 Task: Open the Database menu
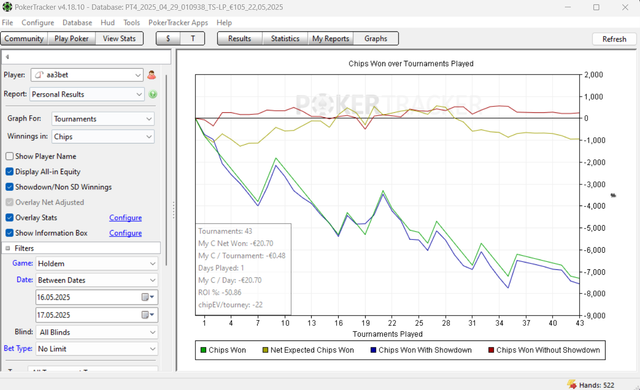(x=77, y=22)
